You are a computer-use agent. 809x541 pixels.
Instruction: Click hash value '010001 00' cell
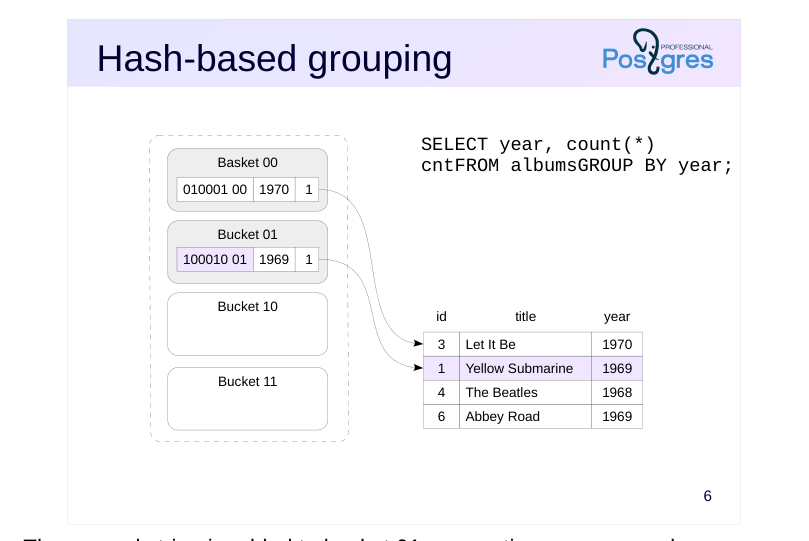[215, 189]
